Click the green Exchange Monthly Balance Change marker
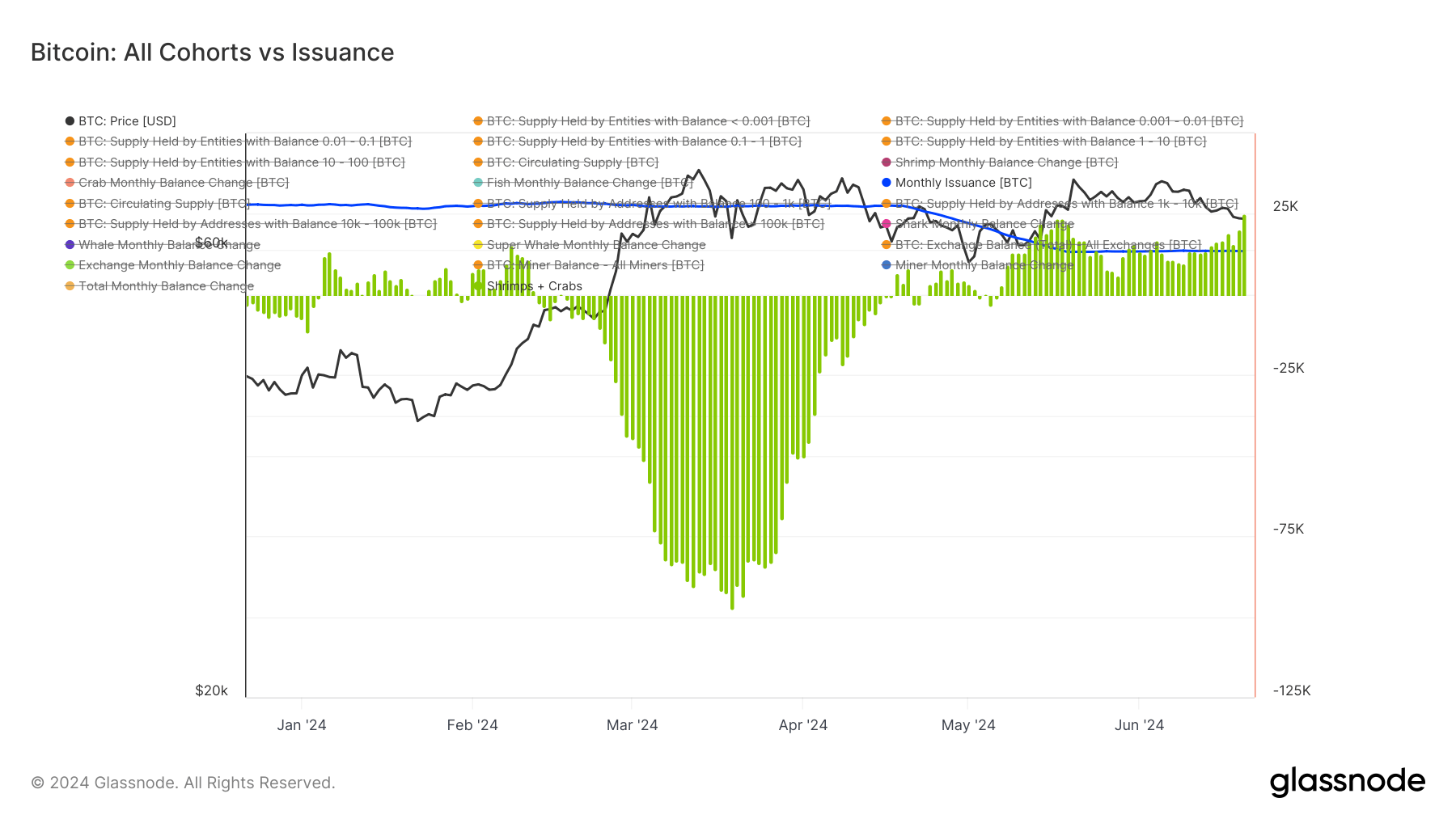Viewport: 1456px width, 819px height. click(70, 265)
